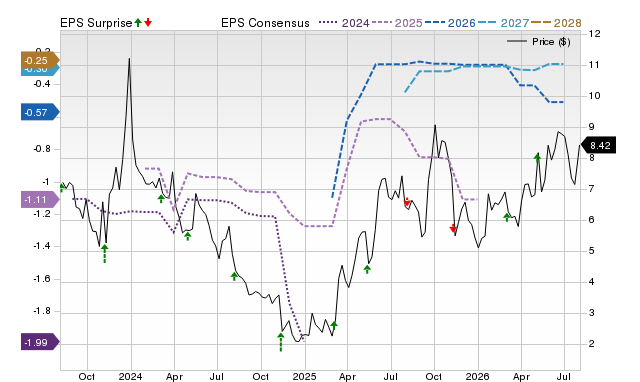
Task: Pick the green dashed surprise arrow near November 2024
Action: click(280, 342)
